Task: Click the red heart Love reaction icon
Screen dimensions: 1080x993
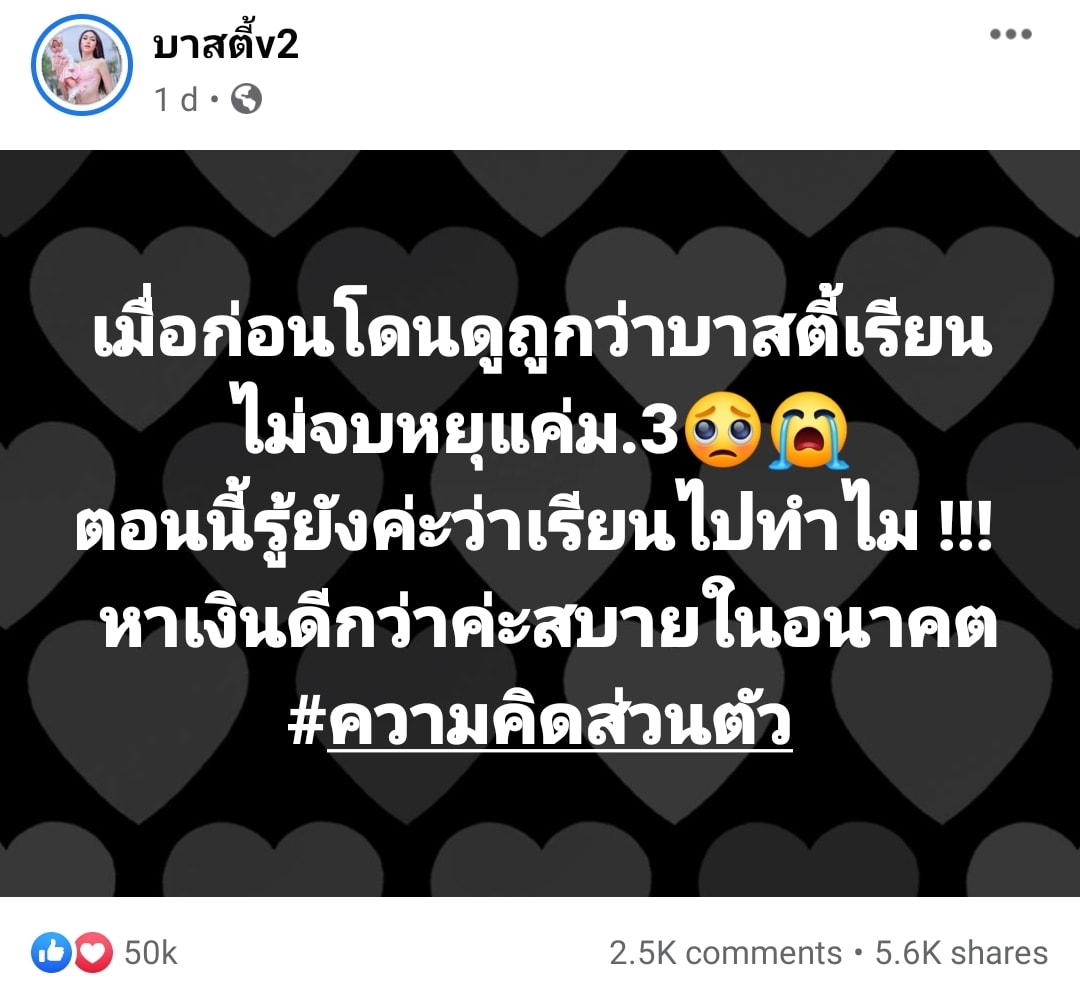Action: point(93,952)
